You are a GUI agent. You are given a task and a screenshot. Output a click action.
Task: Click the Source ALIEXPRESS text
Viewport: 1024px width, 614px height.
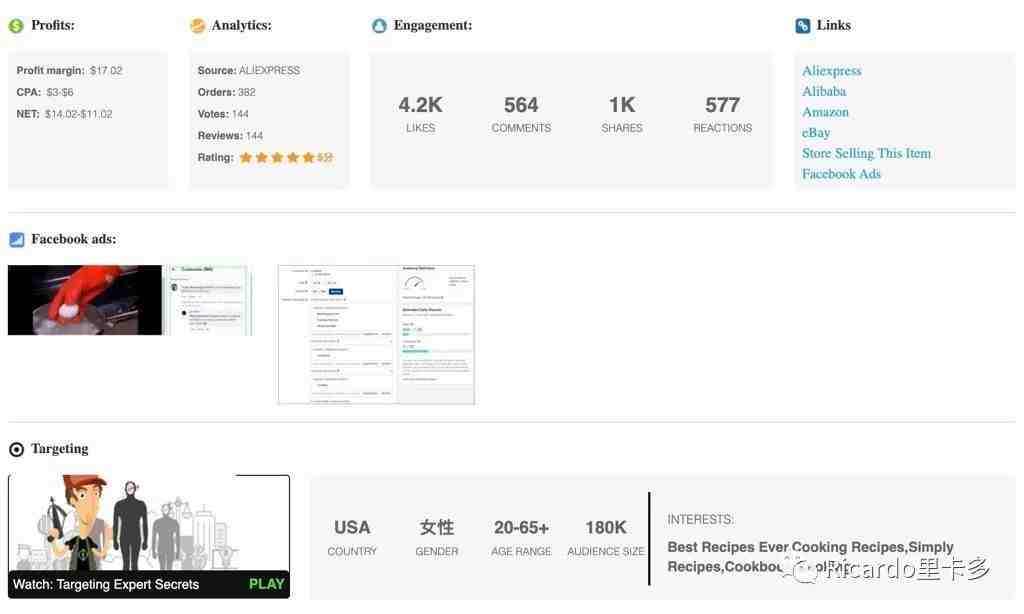click(249, 71)
